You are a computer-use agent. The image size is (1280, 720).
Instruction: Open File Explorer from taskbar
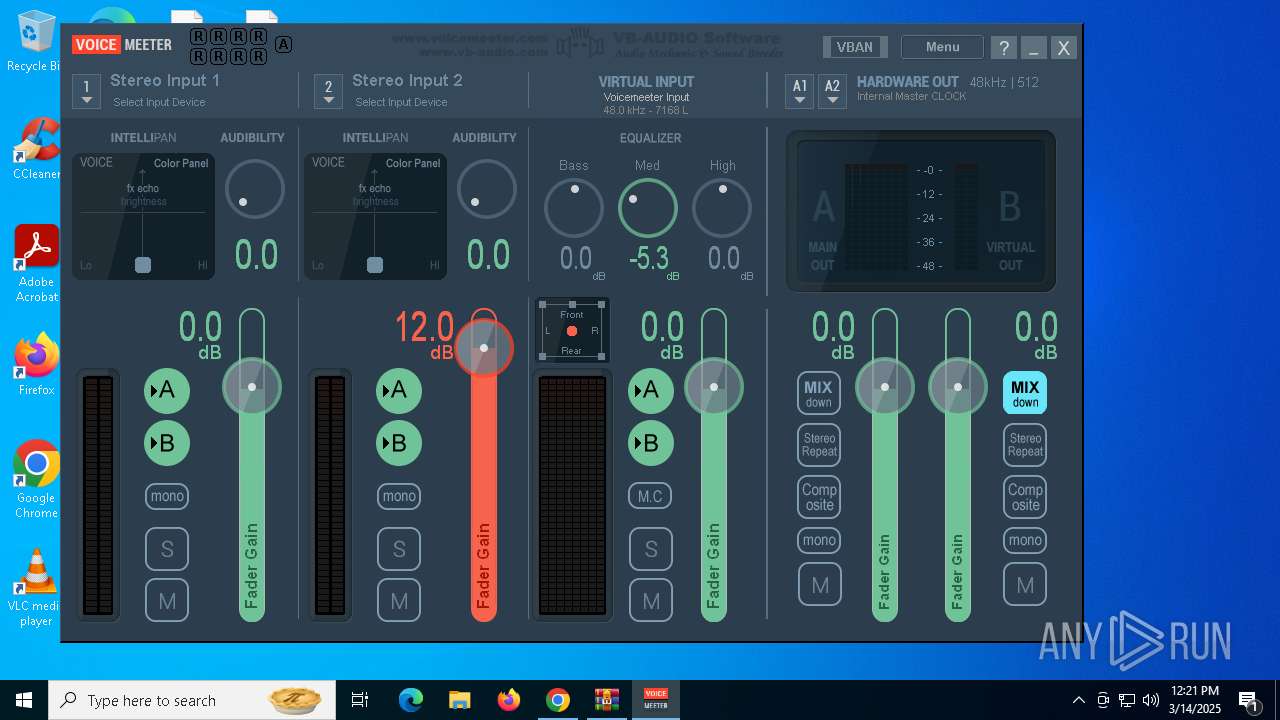tap(459, 700)
